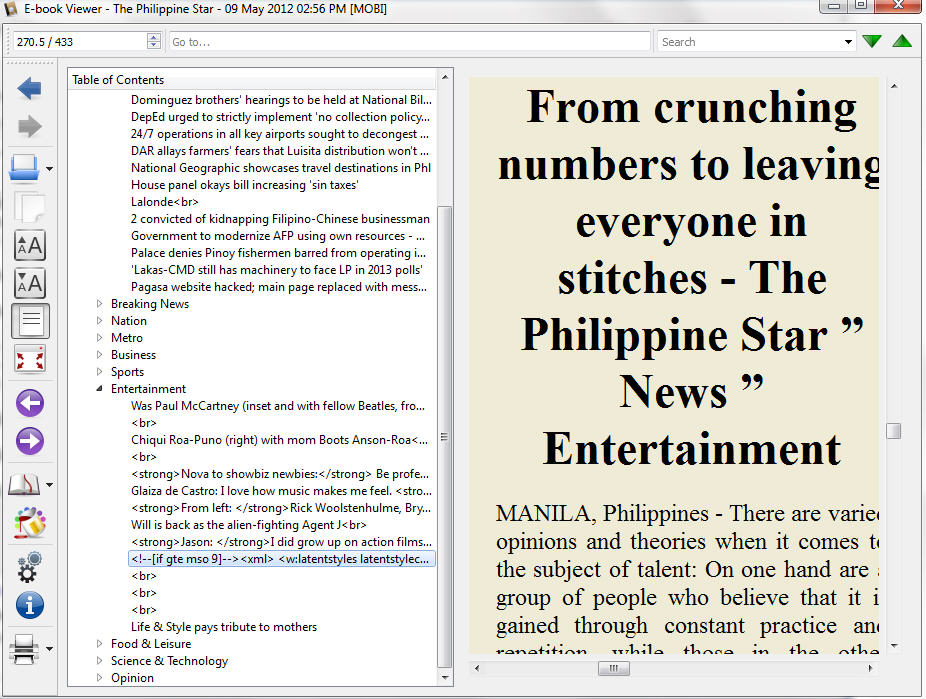Viewport: 926px width, 699px height.
Task: Select 'Lakas-CMD still has machinery' entry
Action: pos(277,270)
